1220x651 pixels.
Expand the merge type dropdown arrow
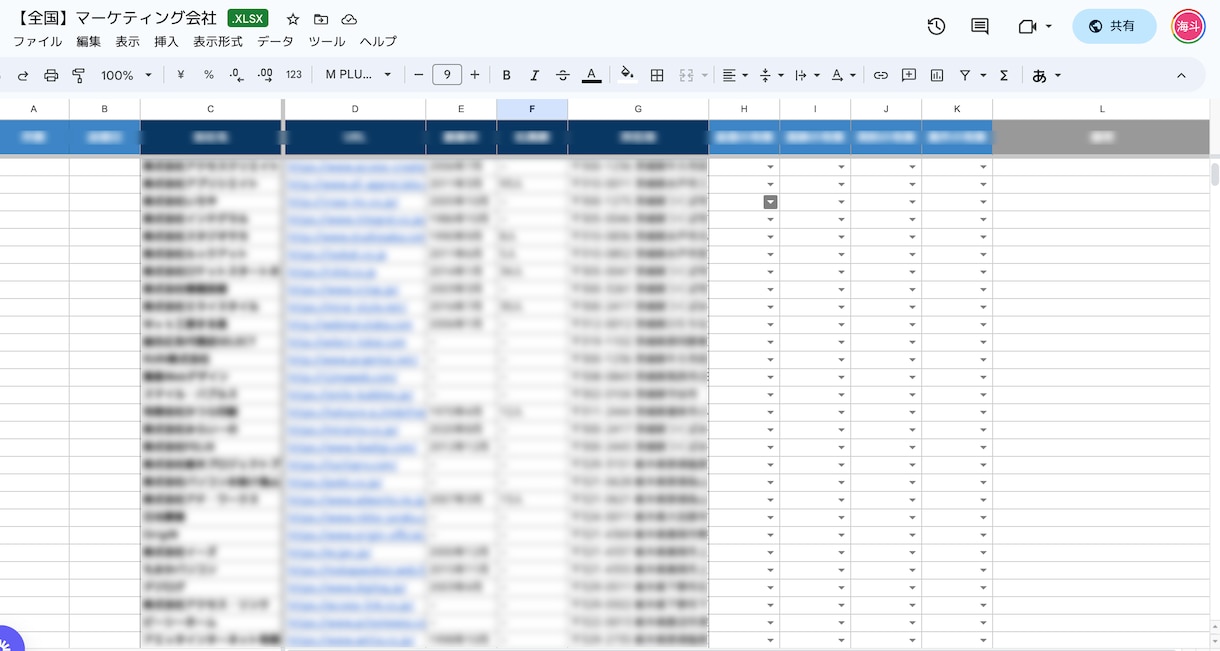pyautogui.click(x=705, y=75)
